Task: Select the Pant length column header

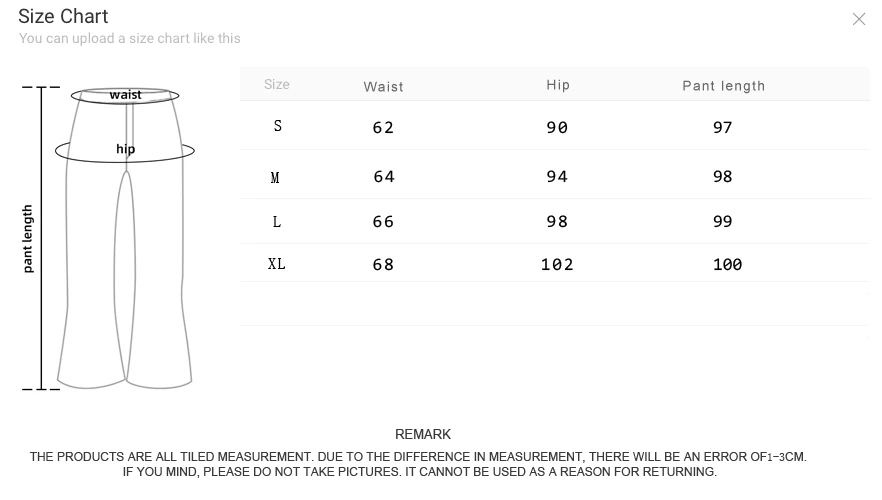Action: click(723, 86)
